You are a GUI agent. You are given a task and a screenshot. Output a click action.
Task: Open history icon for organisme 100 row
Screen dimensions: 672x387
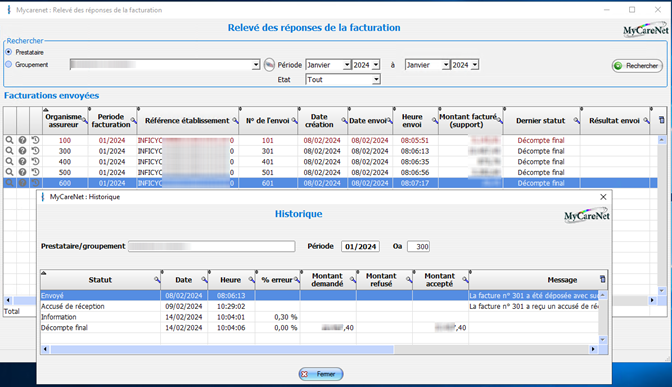35,140
